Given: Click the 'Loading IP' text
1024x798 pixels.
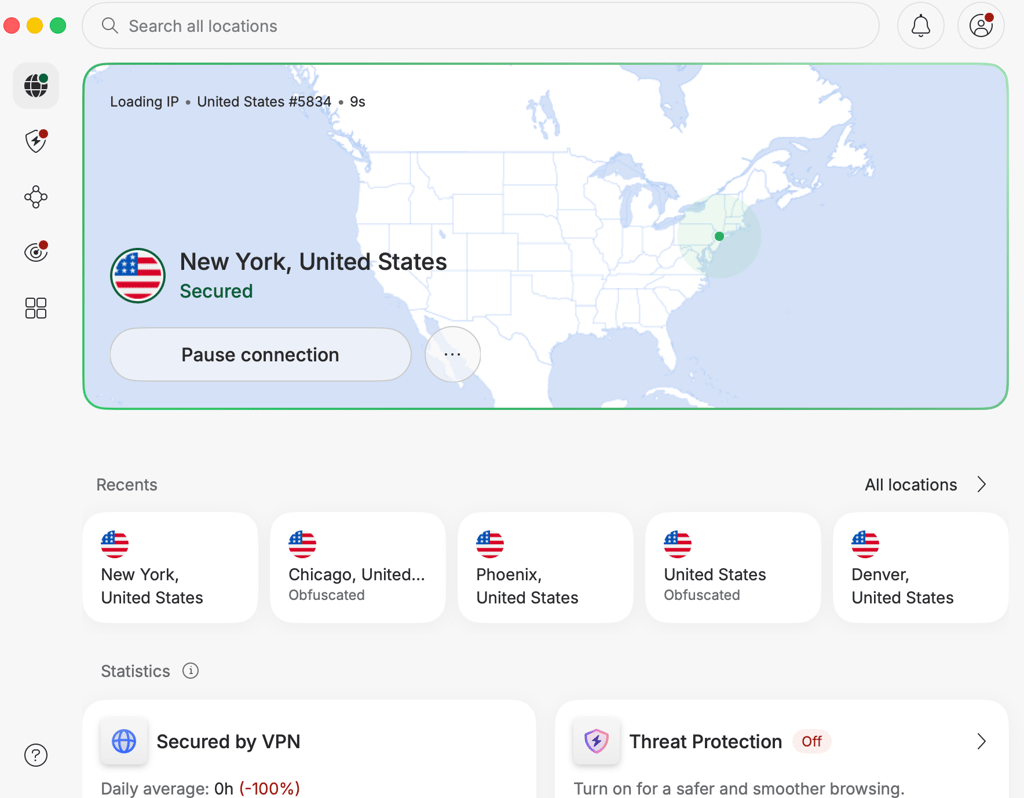Looking at the screenshot, I should [144, 102].
